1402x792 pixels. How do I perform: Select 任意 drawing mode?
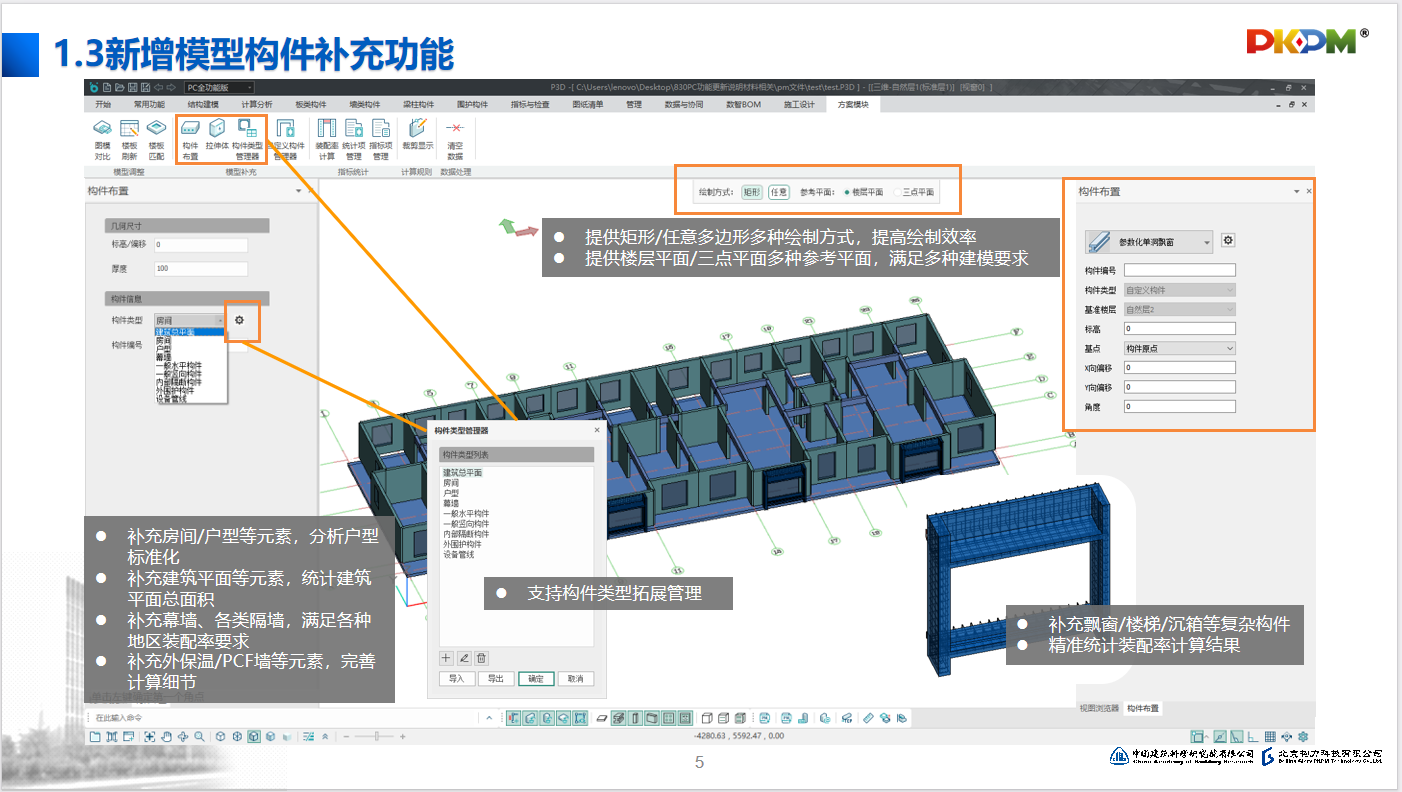[x=778, y=192]
